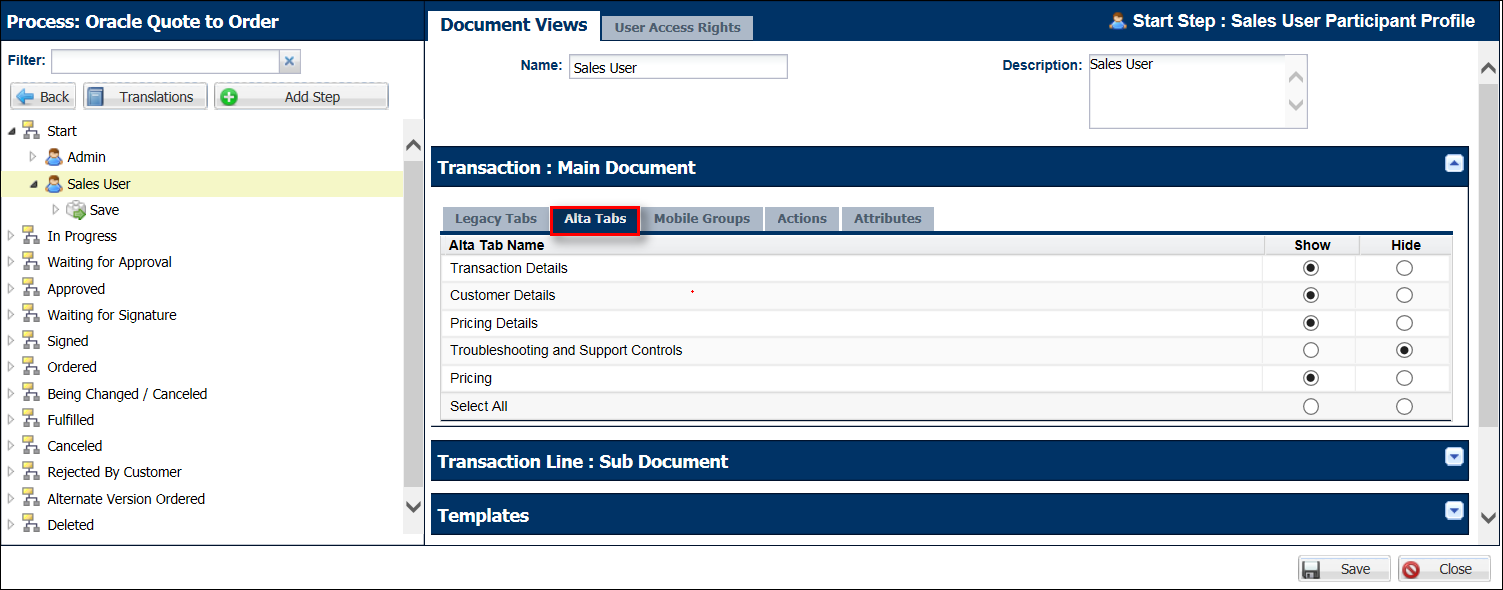1503x590 pixels.
Task: Click the Filter text field
Action: (x=165, y=62)
